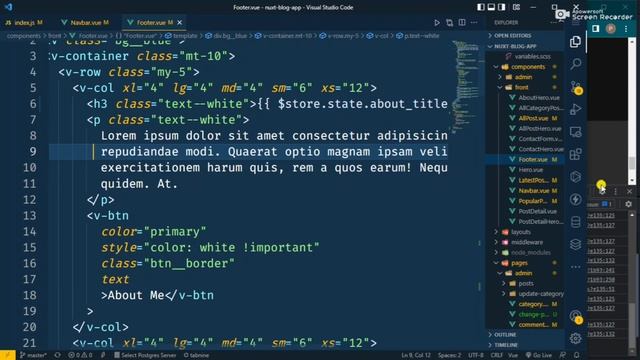Open the Search view in the activity bar
Viewport: 640px width, 360px height.
click(576, 64)
